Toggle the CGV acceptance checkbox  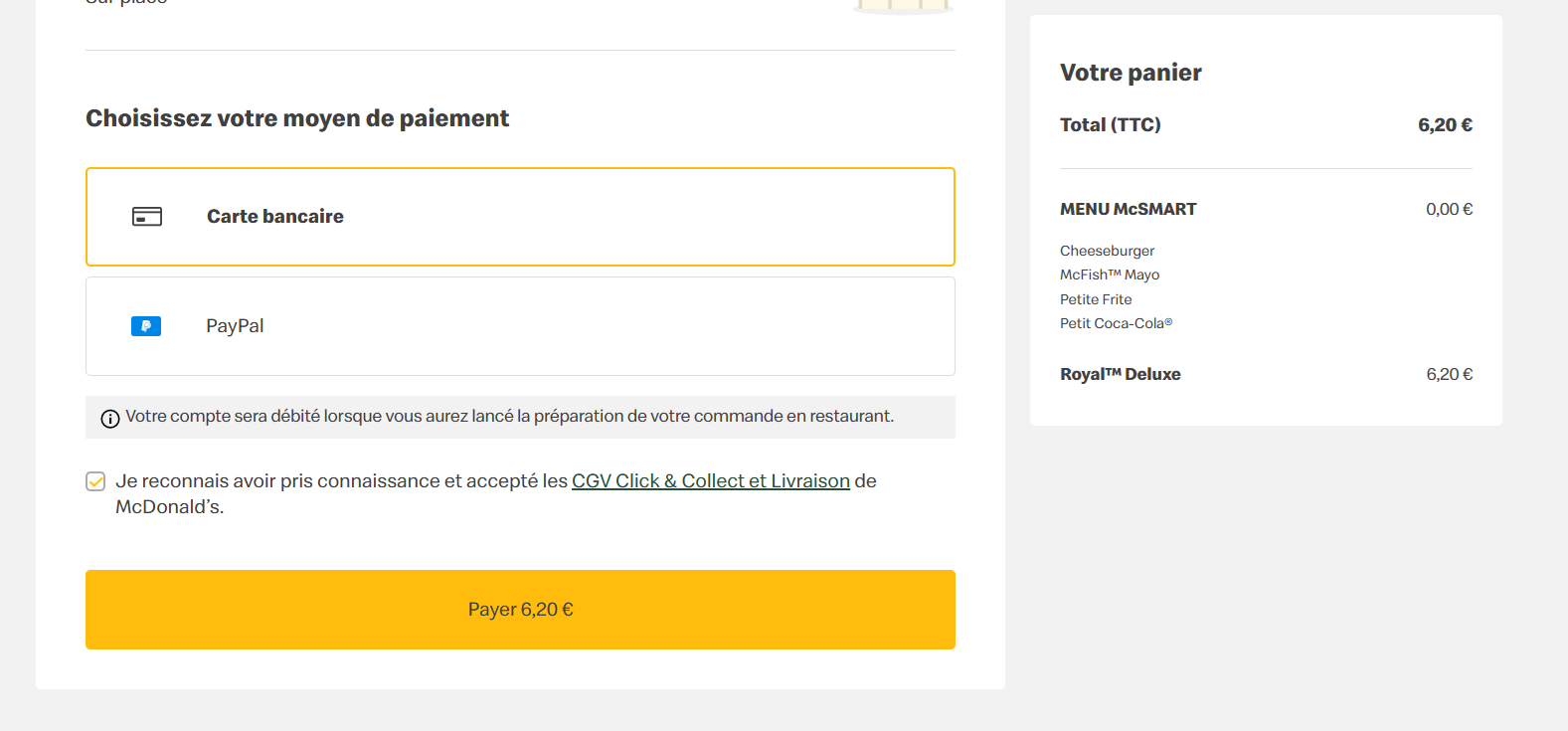tap(95, 481)
